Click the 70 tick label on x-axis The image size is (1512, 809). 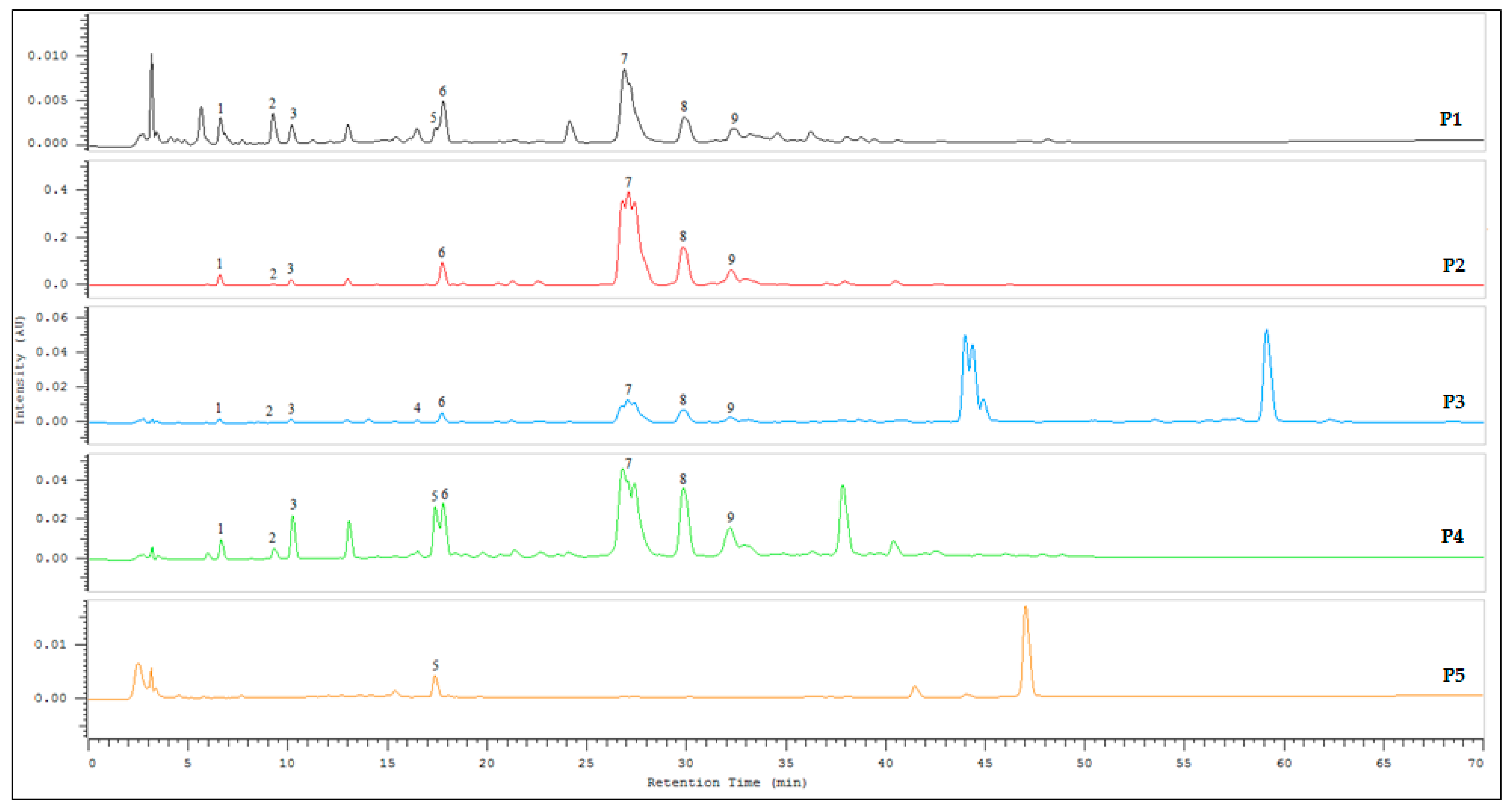tap(1476, 763)
